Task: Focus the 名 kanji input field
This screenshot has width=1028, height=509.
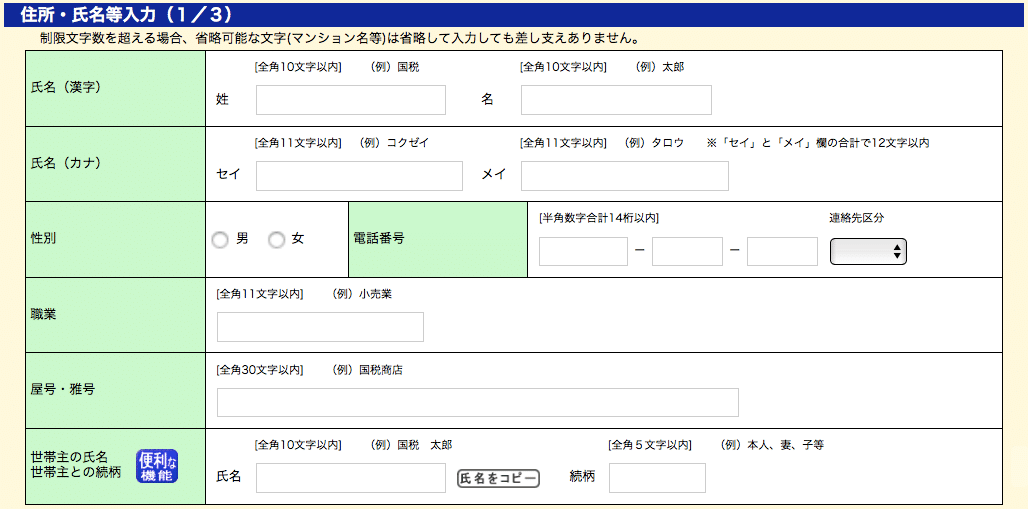Action: coord(616,100)
